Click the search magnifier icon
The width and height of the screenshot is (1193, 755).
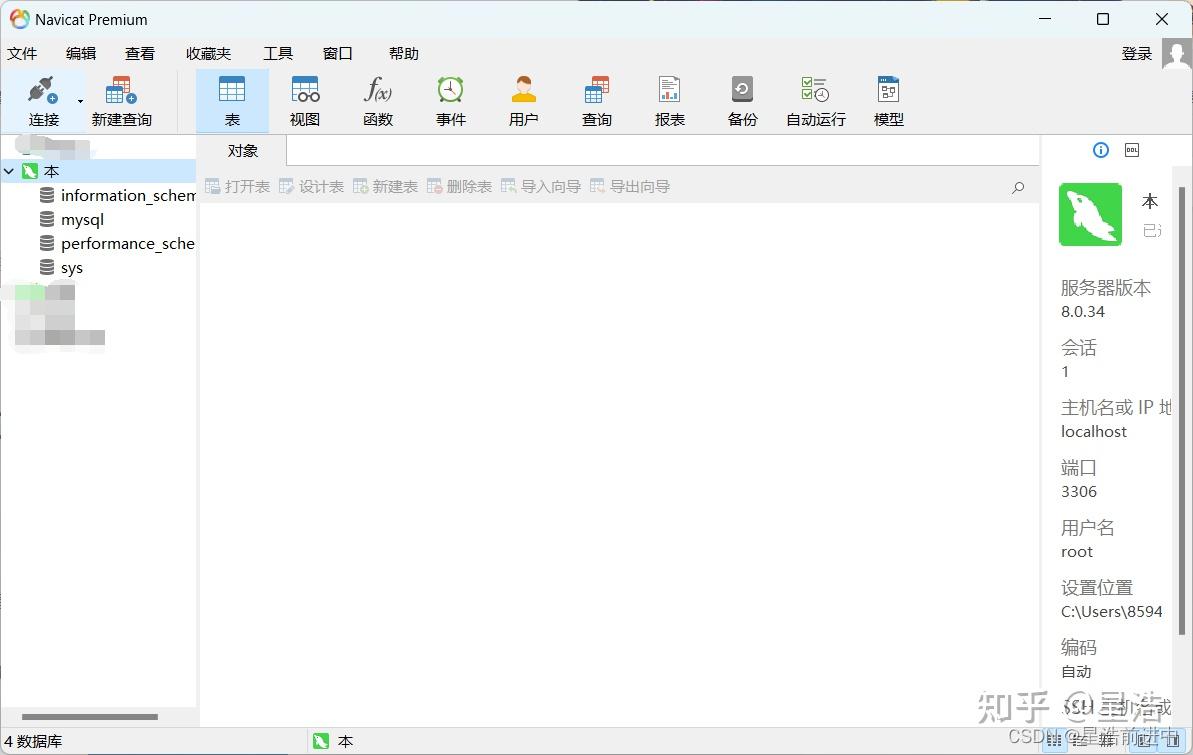click(1018, 187)
